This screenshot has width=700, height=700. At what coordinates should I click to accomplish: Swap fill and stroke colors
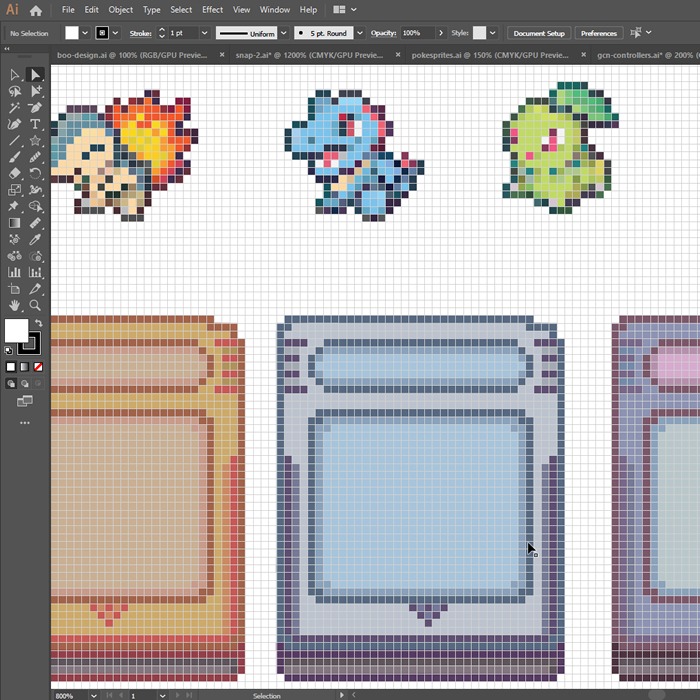(38, 323)
